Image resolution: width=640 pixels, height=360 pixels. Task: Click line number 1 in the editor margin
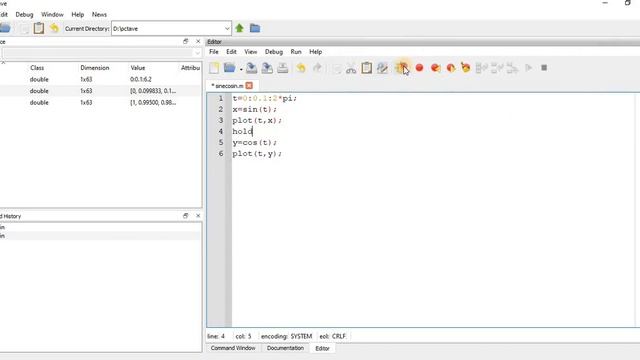(220, 98)
